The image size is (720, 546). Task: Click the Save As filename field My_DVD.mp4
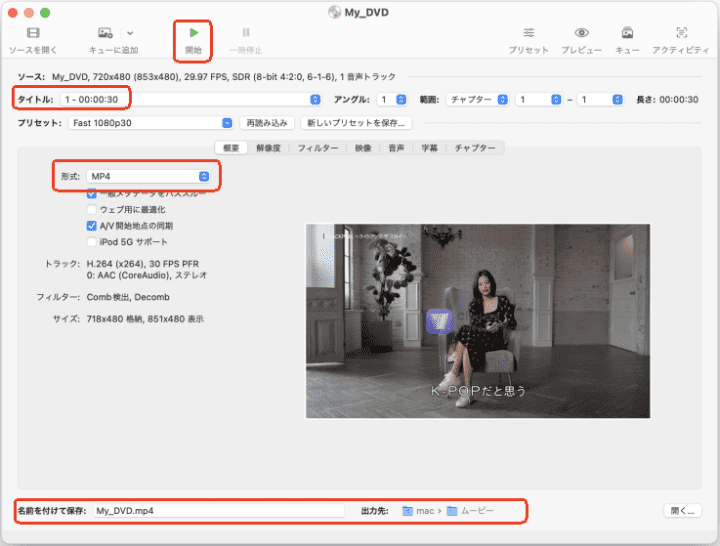click(x=218, y=510)
